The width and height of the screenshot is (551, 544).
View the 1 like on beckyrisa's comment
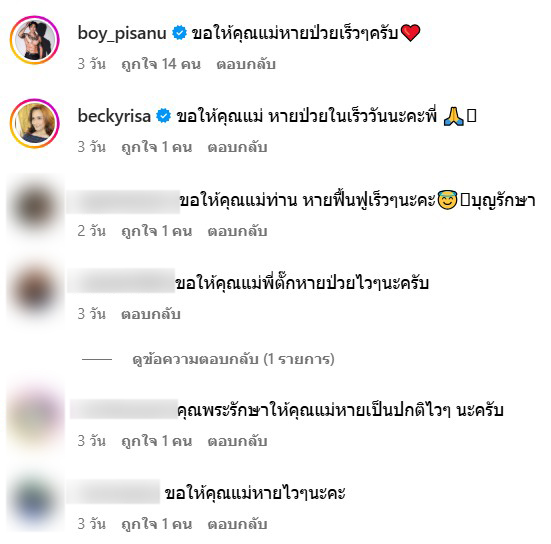pyautogui.click(x=157, y=147)
